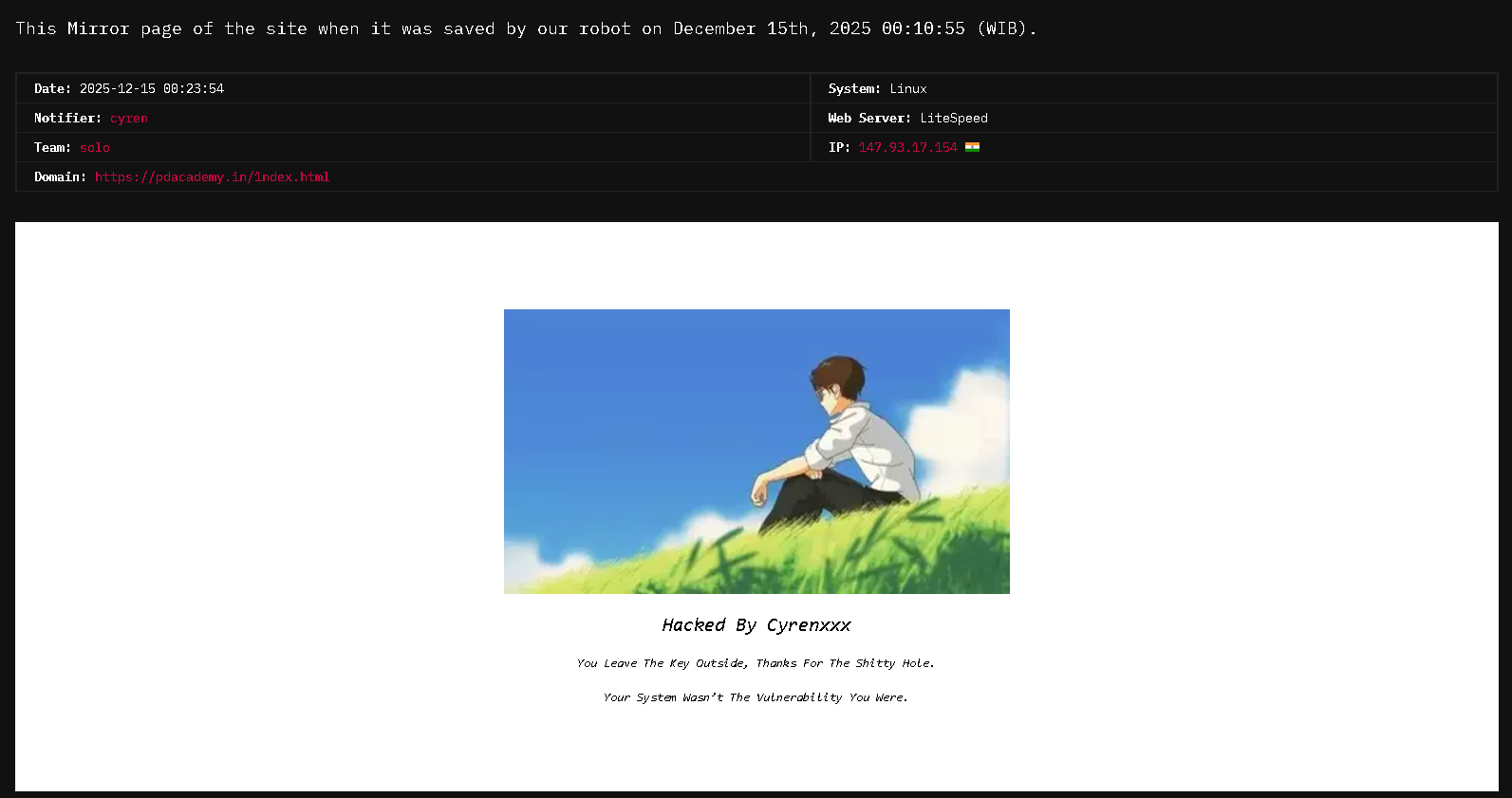Click the "Team:" field label
The image size is (1512, 798).
[x=52, y=148]
